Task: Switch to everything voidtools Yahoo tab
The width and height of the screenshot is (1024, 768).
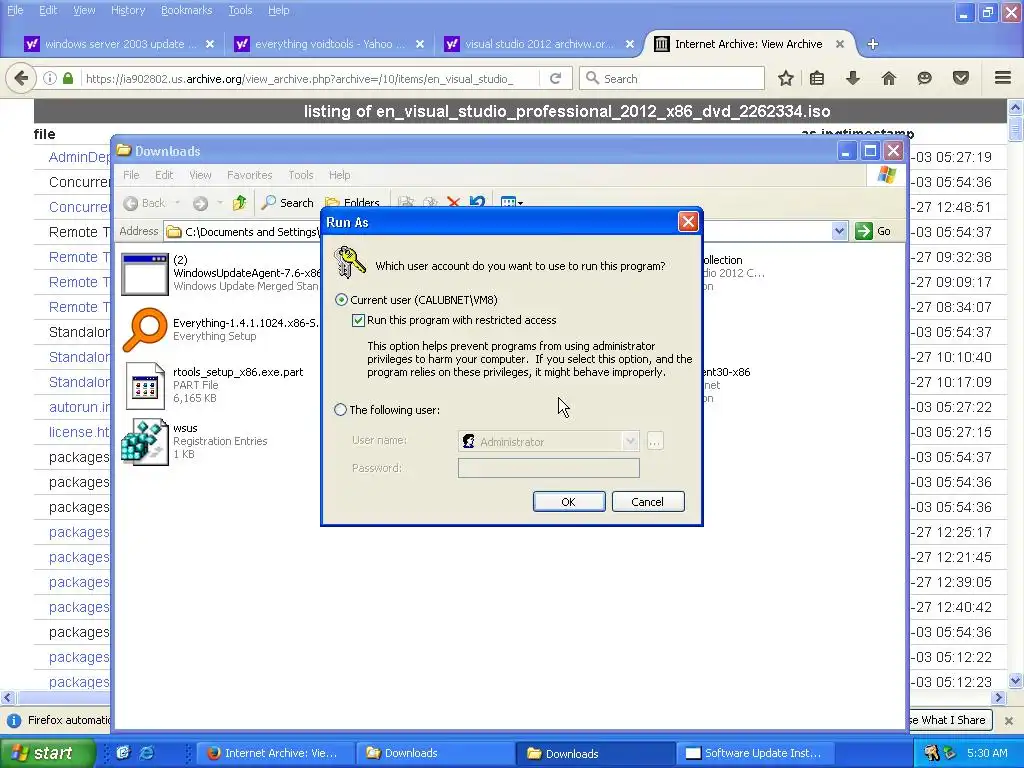Action: [329, 44]
